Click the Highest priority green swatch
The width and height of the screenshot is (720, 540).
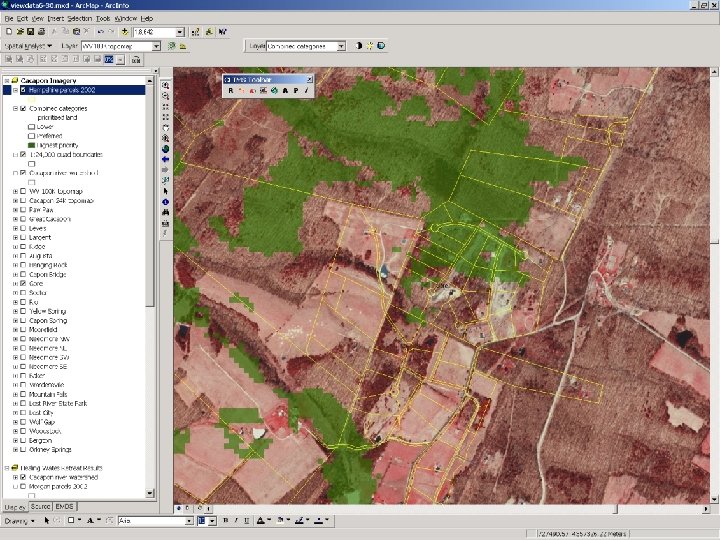coord(31,145)
